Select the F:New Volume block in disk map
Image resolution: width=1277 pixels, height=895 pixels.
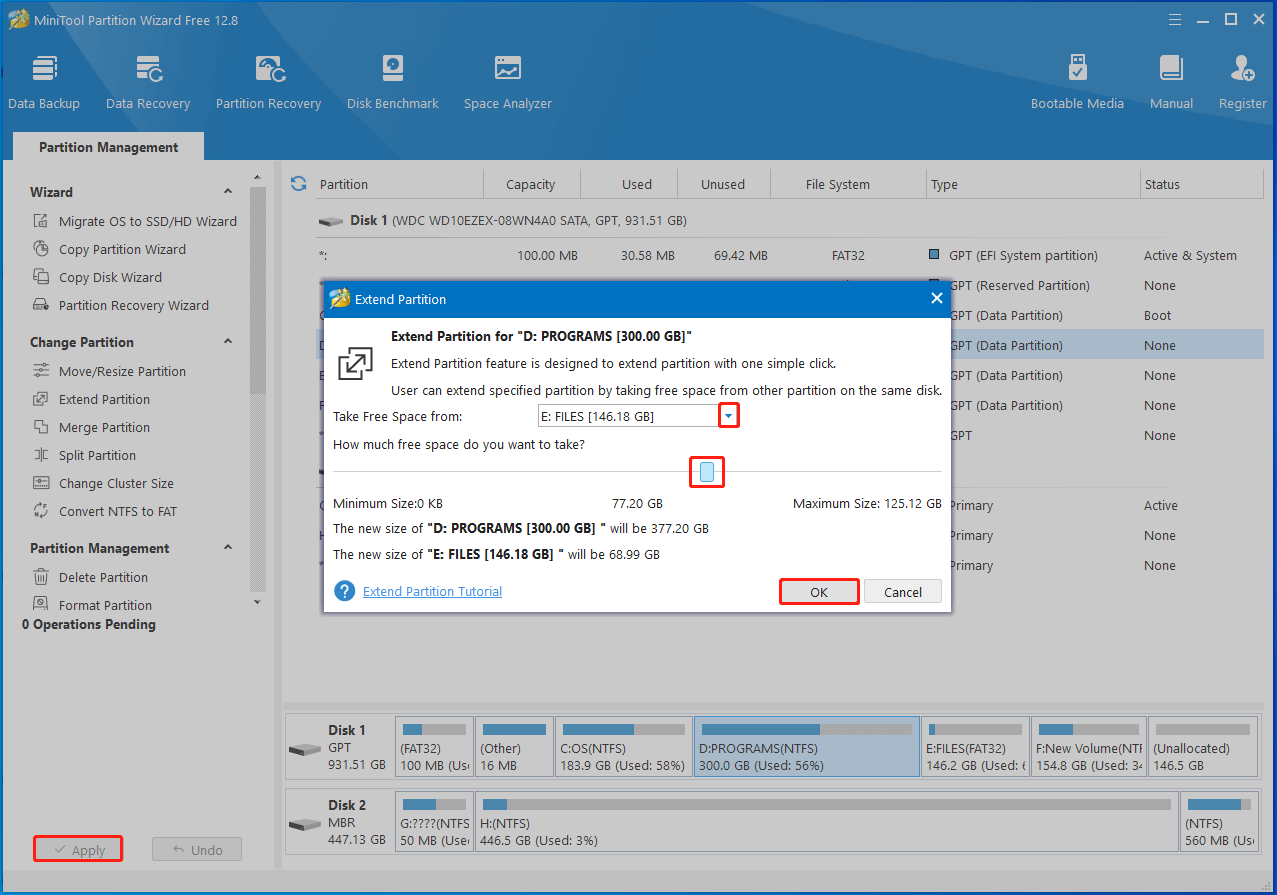(x=1088, y=747)
